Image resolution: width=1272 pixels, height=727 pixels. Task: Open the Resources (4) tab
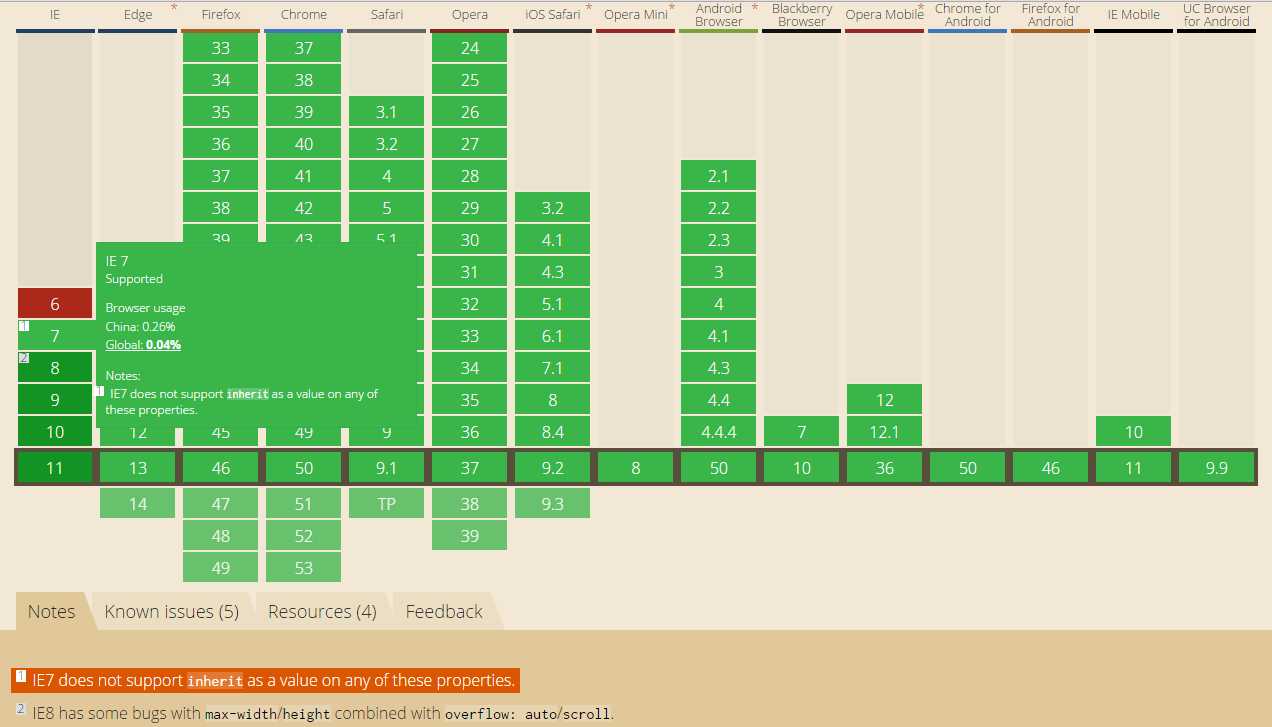(x=322, y=611)
